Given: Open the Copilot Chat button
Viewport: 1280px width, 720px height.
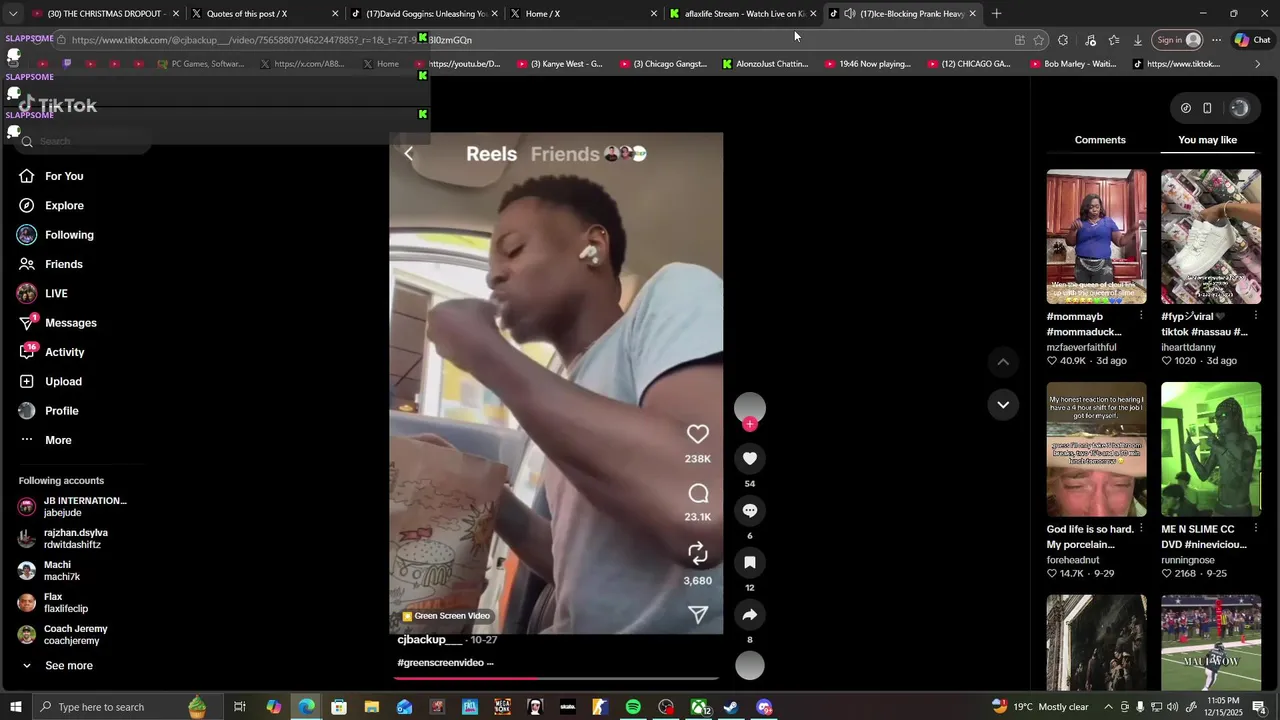Looking at the screenshot, I should click(1252, 40).
